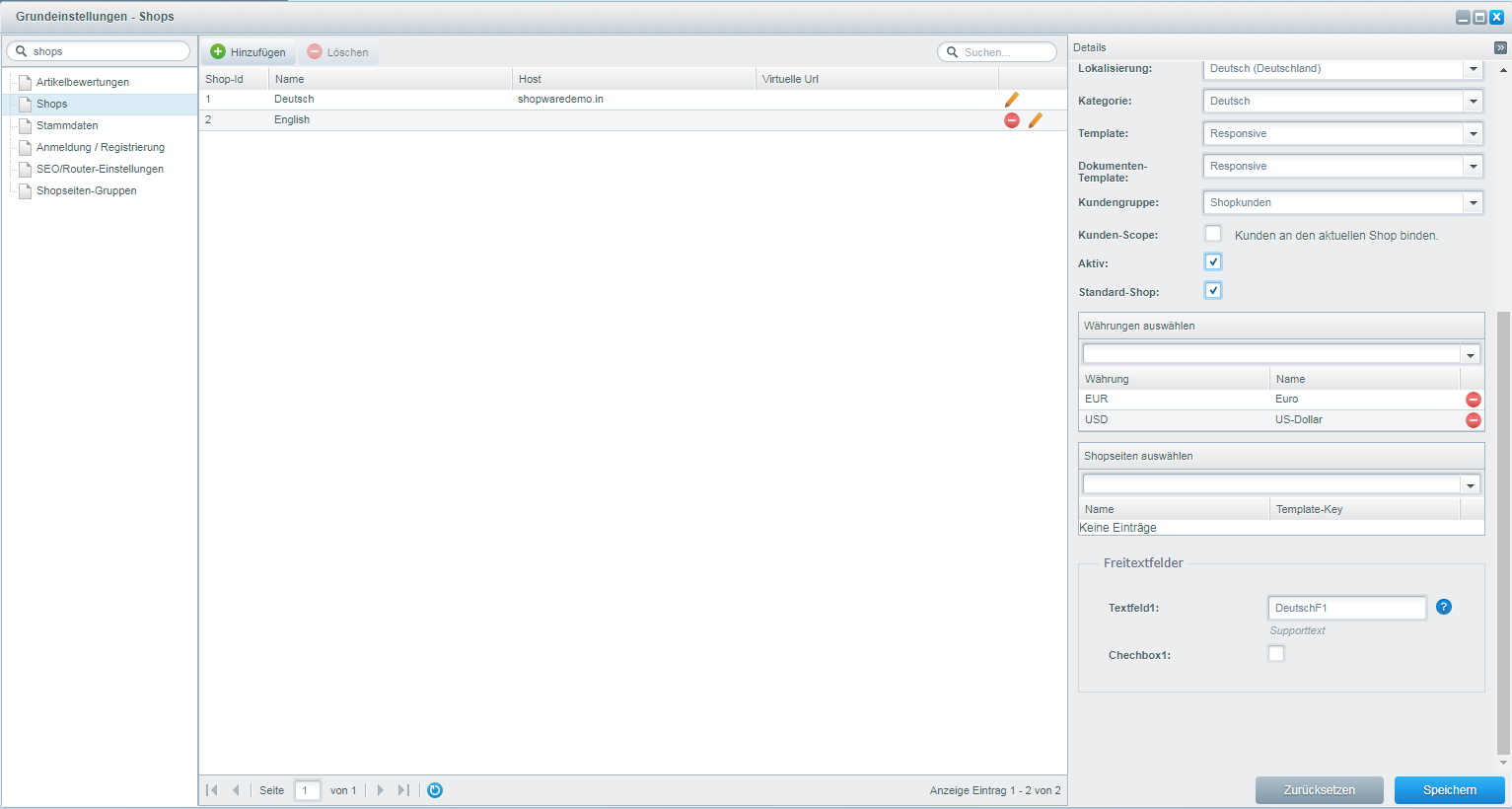The image size is (1512, 809).
Task: Delete the English shop via red icon
Action: point(1012,120)
